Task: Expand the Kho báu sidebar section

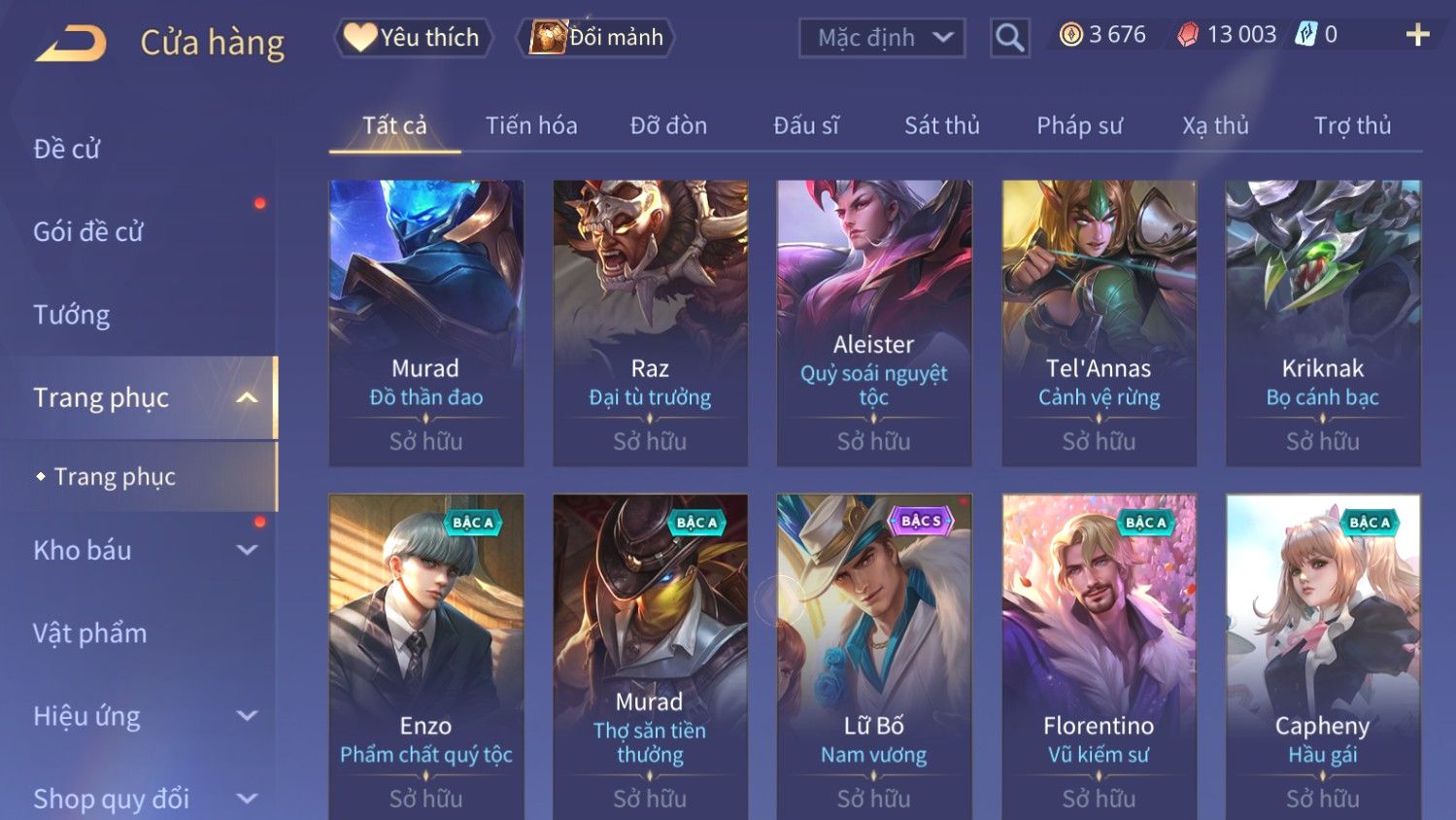Action: [248, 550]
